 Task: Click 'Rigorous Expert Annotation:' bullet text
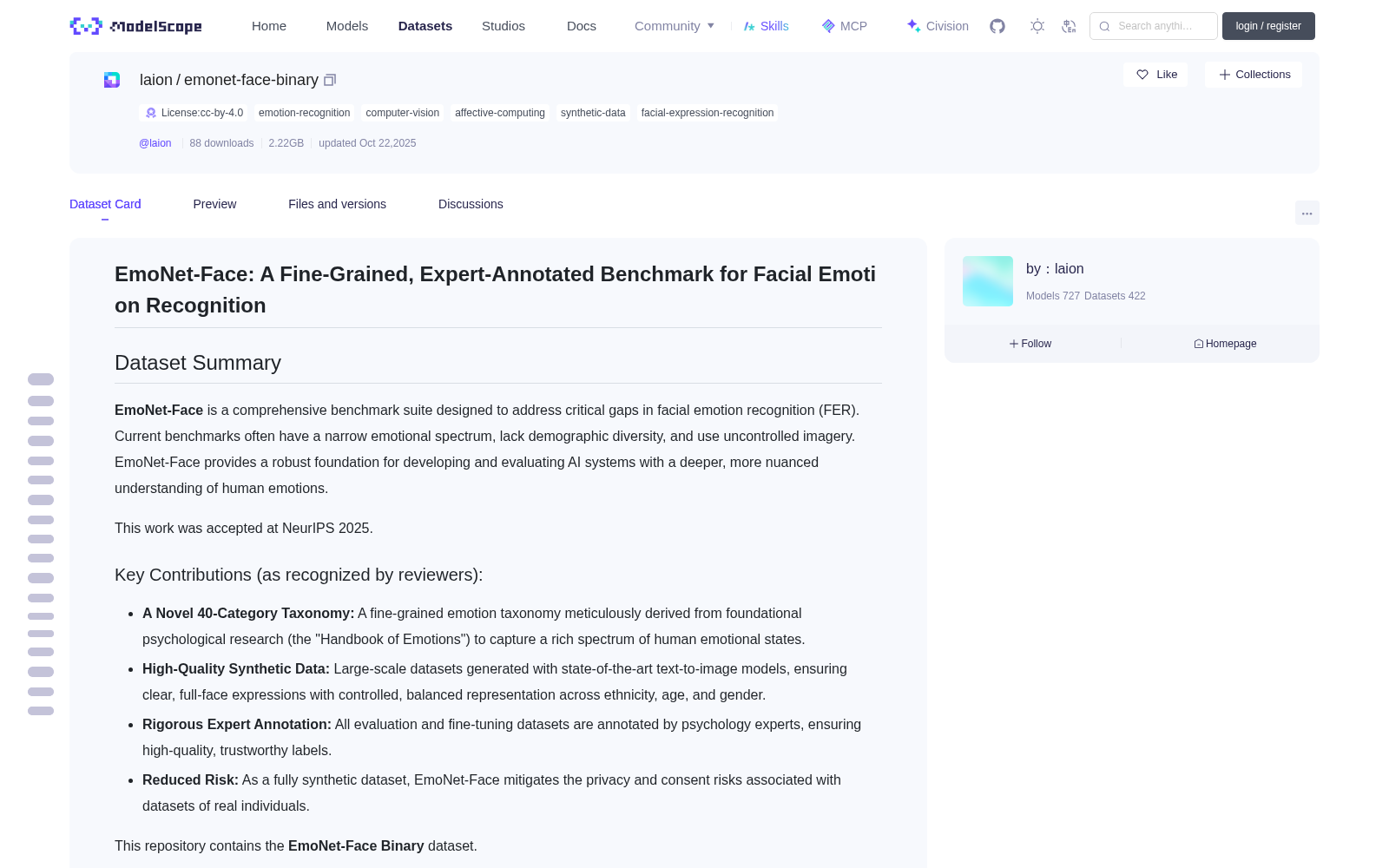[x=237, y=724]
